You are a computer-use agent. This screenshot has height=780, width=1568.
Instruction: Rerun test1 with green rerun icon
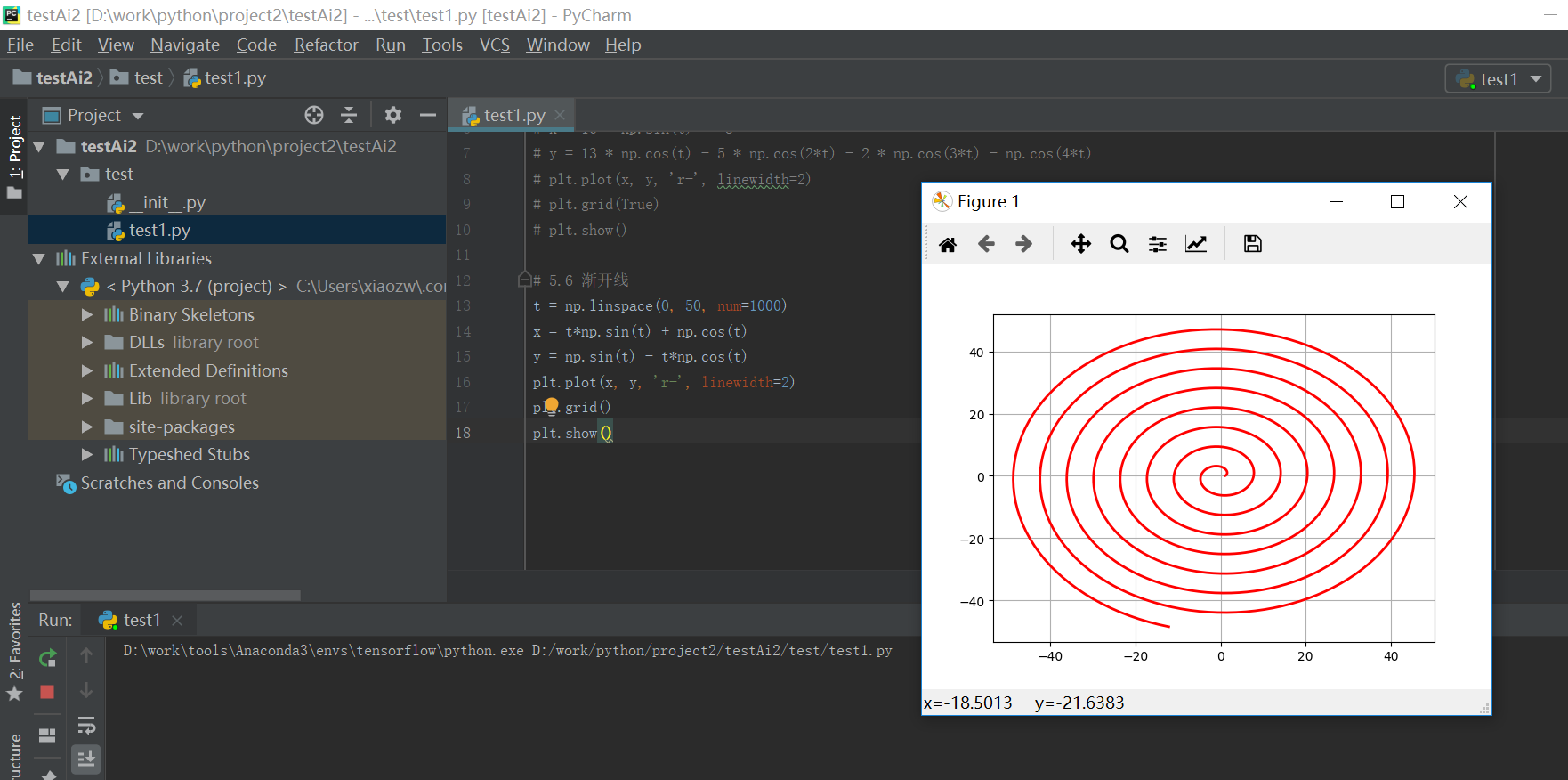[x=48, y=658]
